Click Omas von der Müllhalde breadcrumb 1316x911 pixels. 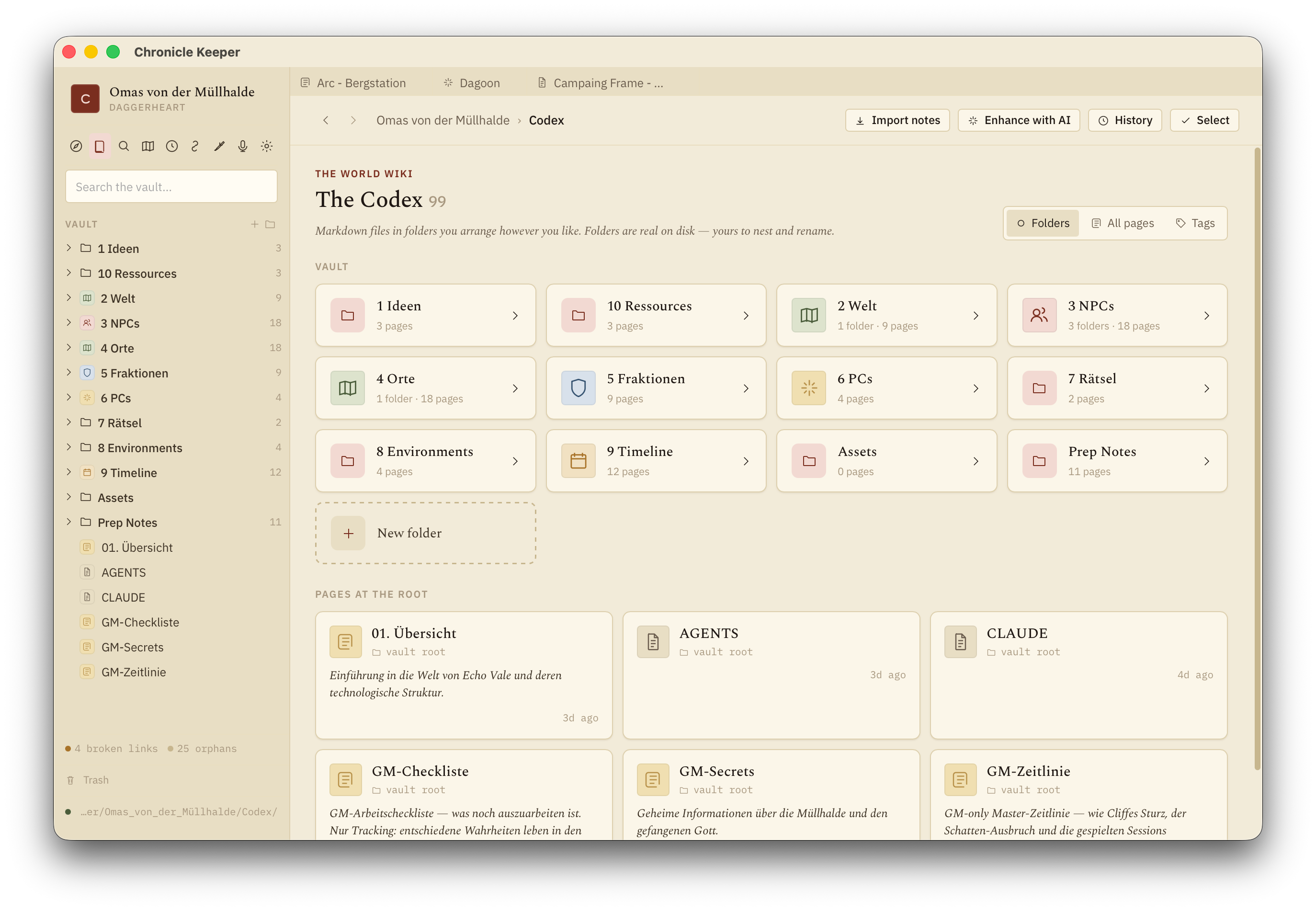point(443,120)
